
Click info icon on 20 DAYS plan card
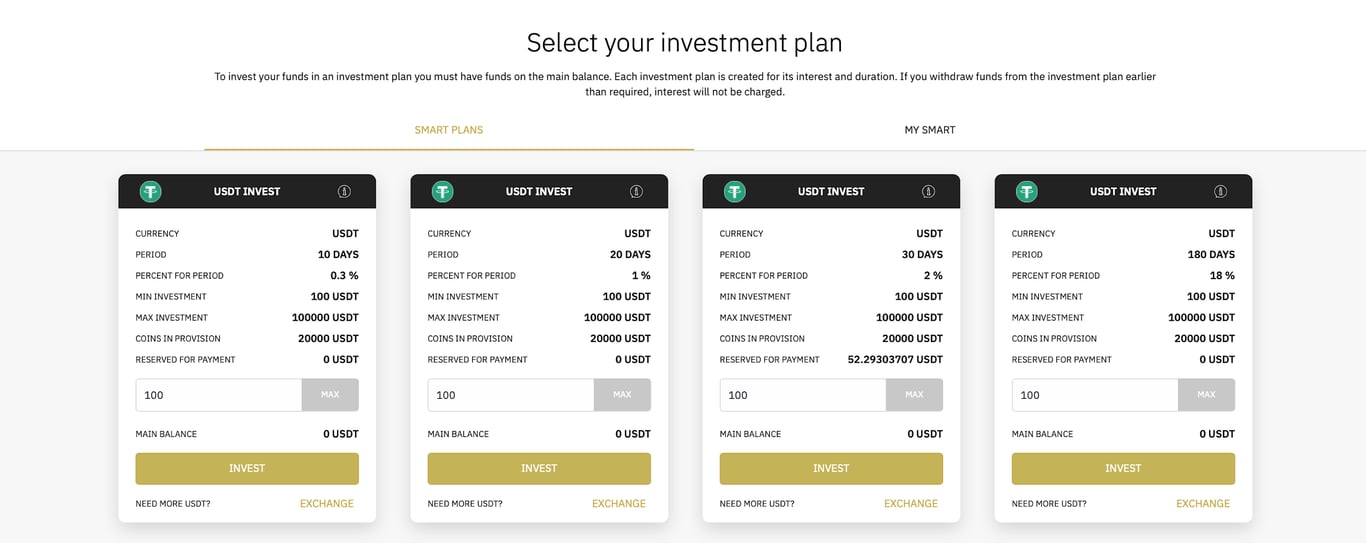click(636, 191)
